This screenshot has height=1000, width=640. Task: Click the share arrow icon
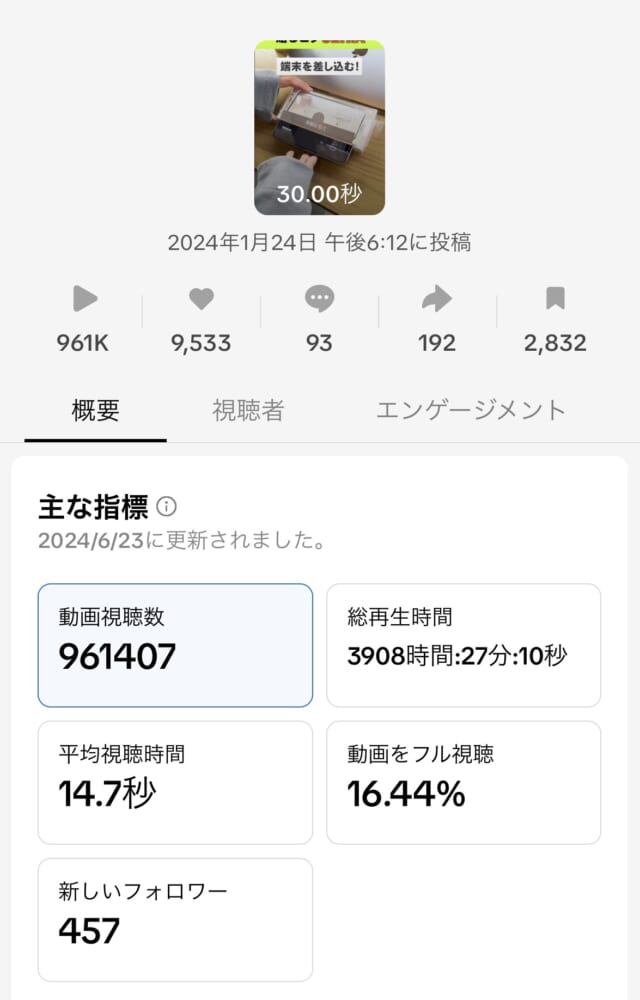coord(437,298)
